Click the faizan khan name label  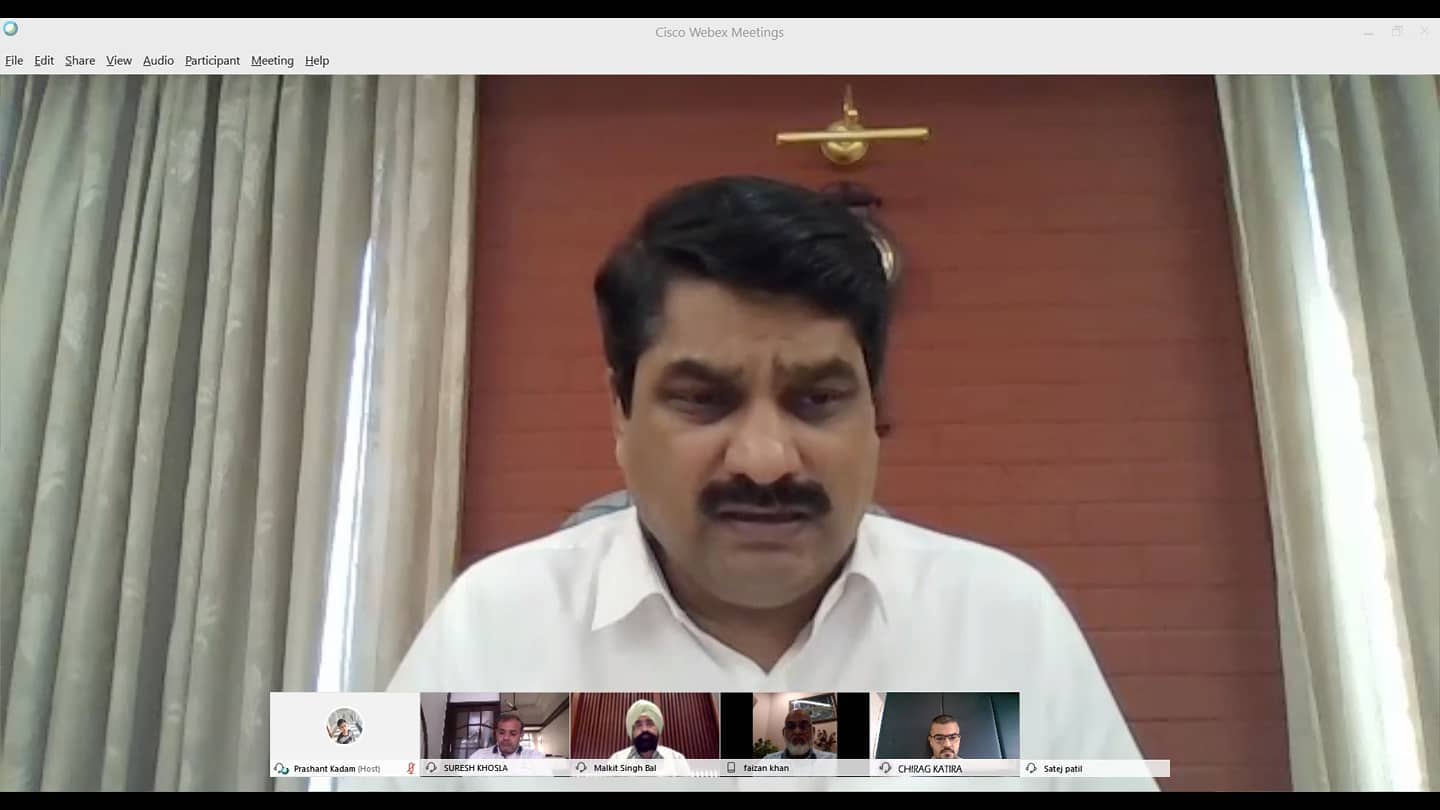coord(766,768)
